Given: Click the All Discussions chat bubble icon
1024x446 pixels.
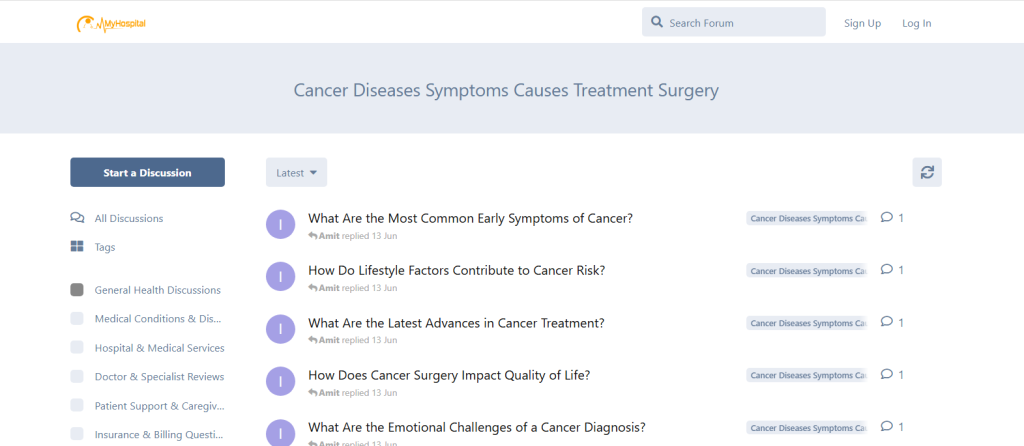Looking at the screenshot, I should click(77, 218).
